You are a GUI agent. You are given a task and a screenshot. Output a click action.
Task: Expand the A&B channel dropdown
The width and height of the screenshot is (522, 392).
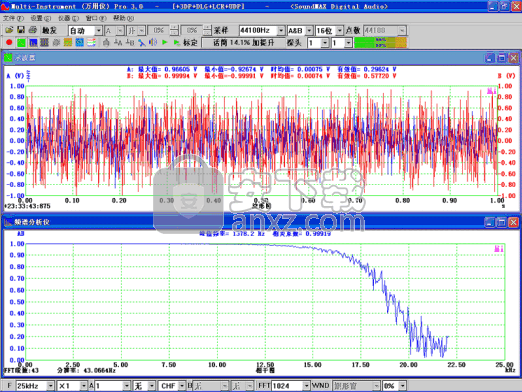[x=309, y=31]
